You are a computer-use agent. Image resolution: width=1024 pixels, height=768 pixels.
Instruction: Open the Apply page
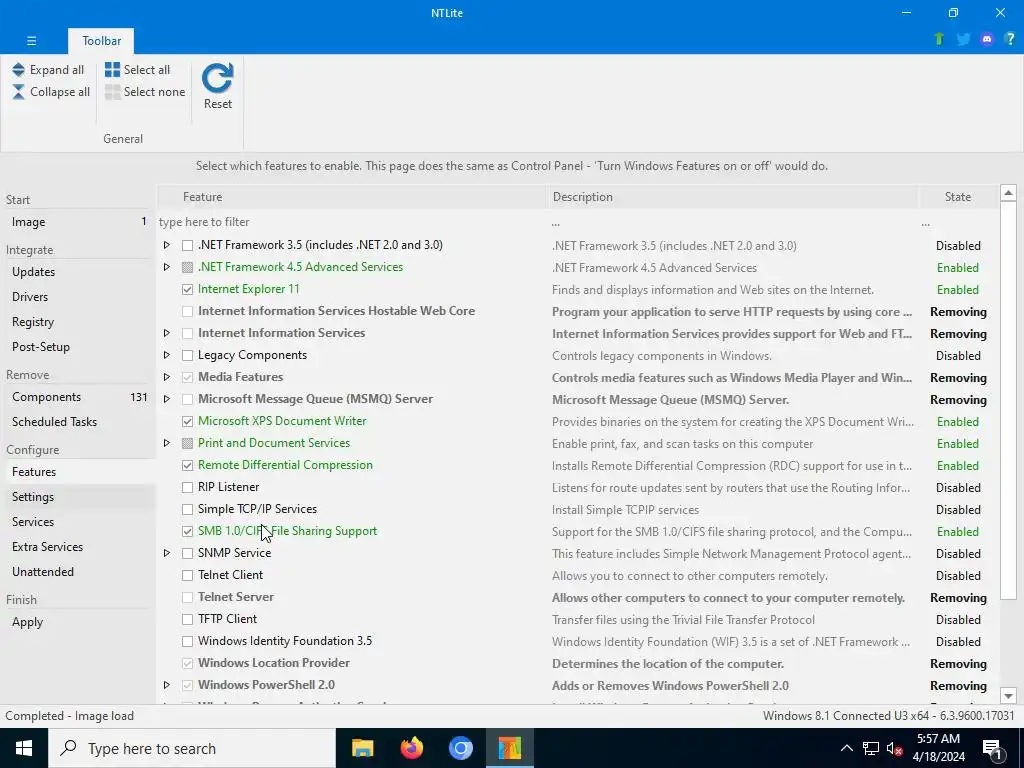[x=78, y=622]
